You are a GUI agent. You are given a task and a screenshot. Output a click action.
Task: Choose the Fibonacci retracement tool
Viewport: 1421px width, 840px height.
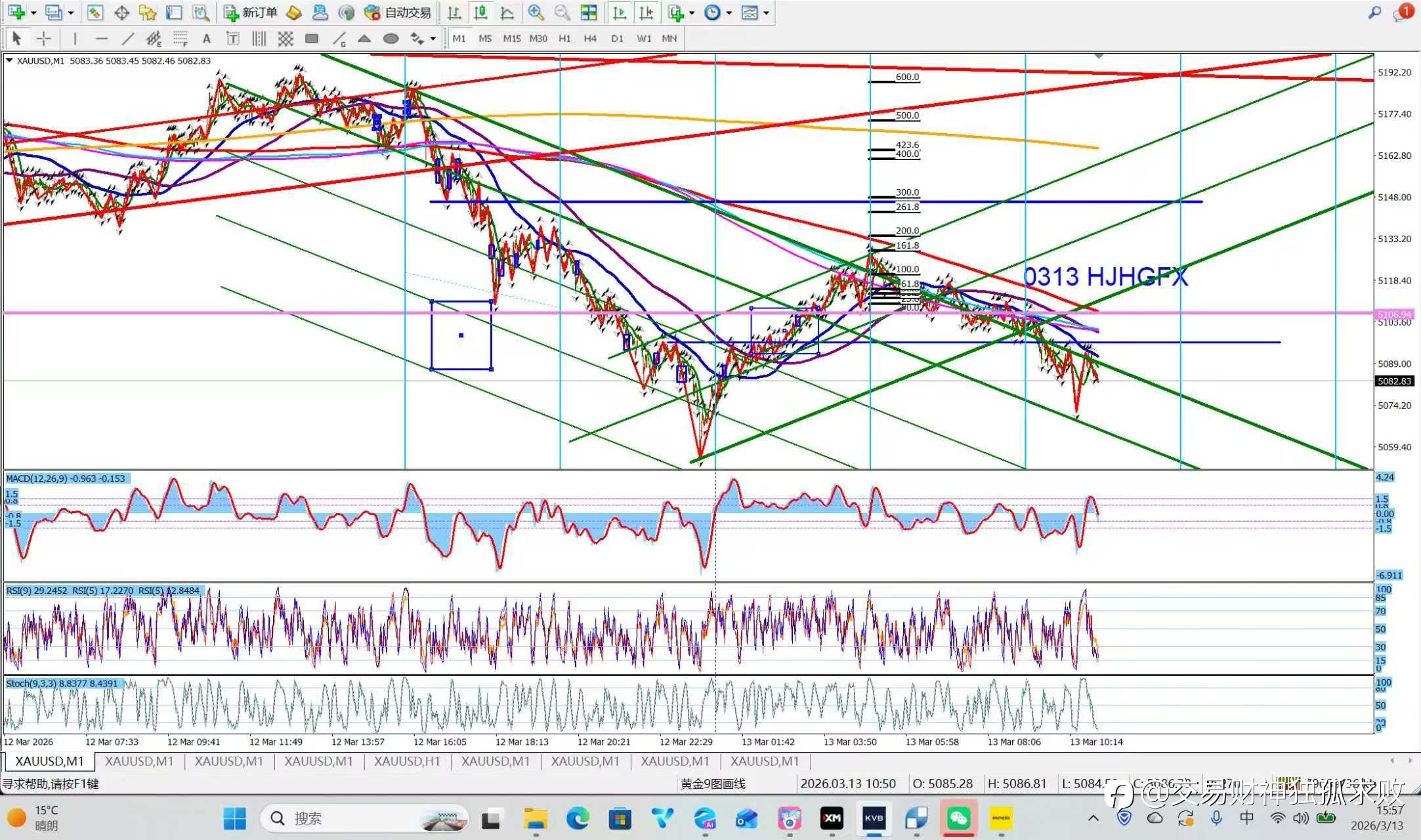coord(180,39)
